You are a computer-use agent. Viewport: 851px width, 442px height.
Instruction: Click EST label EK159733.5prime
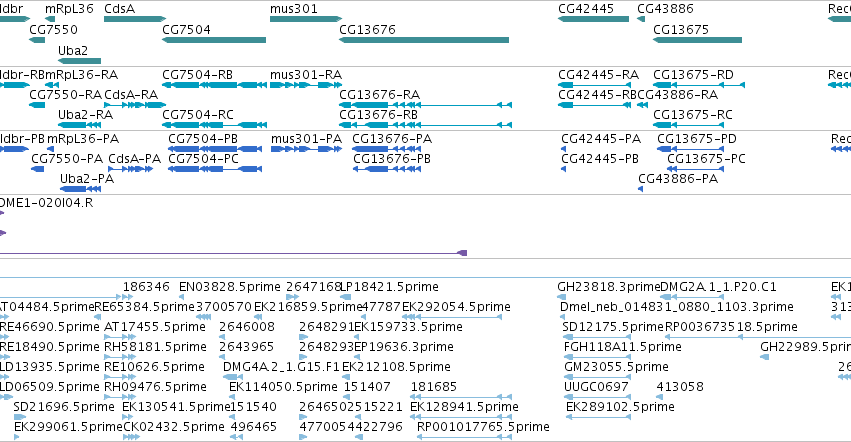point(408,327)
